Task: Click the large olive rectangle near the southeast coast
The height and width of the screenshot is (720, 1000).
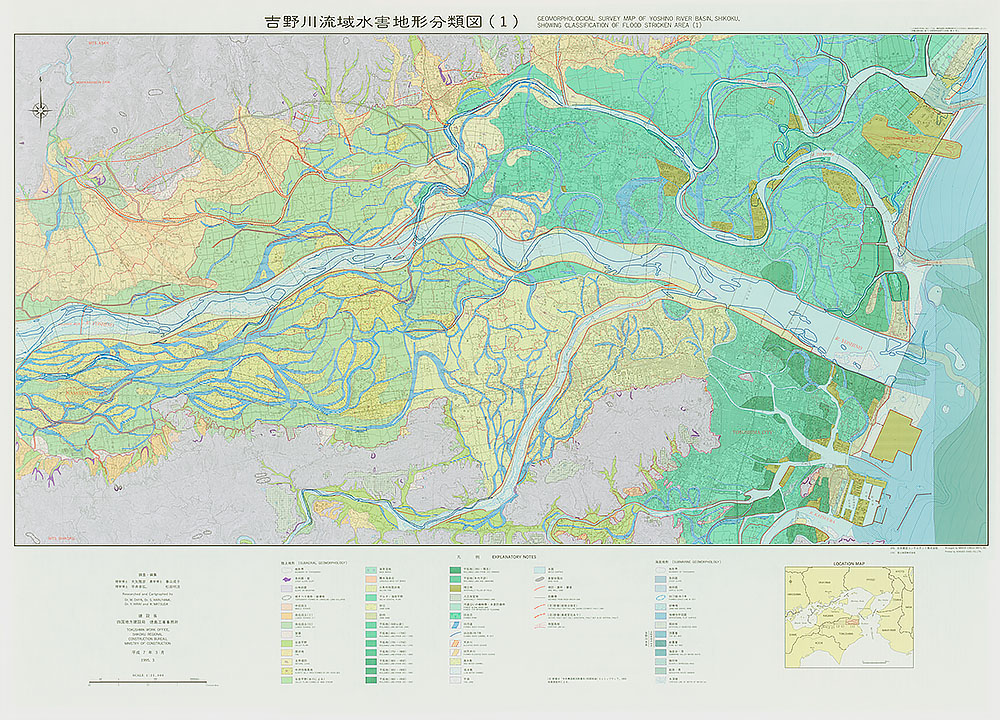Action: pyautogui.click(x=897, y=434)
